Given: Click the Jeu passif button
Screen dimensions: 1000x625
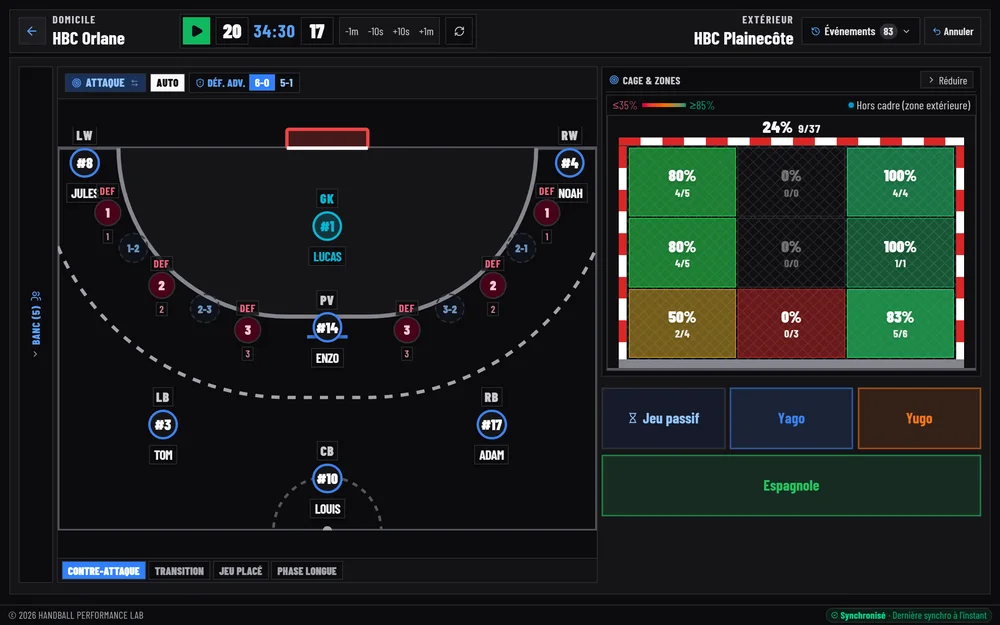Looking at the screenshot, I should pos(663,418).
